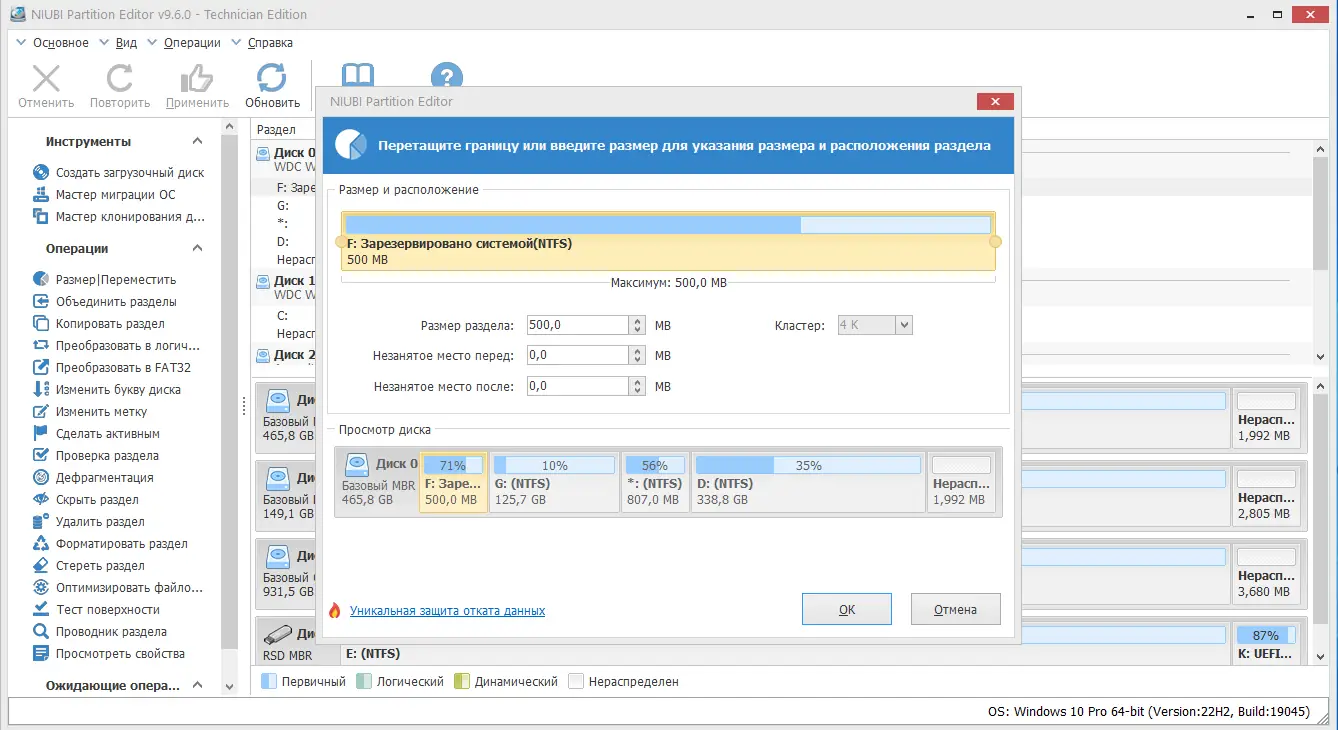Click the Логический legend color swatch

click(365, 681)
